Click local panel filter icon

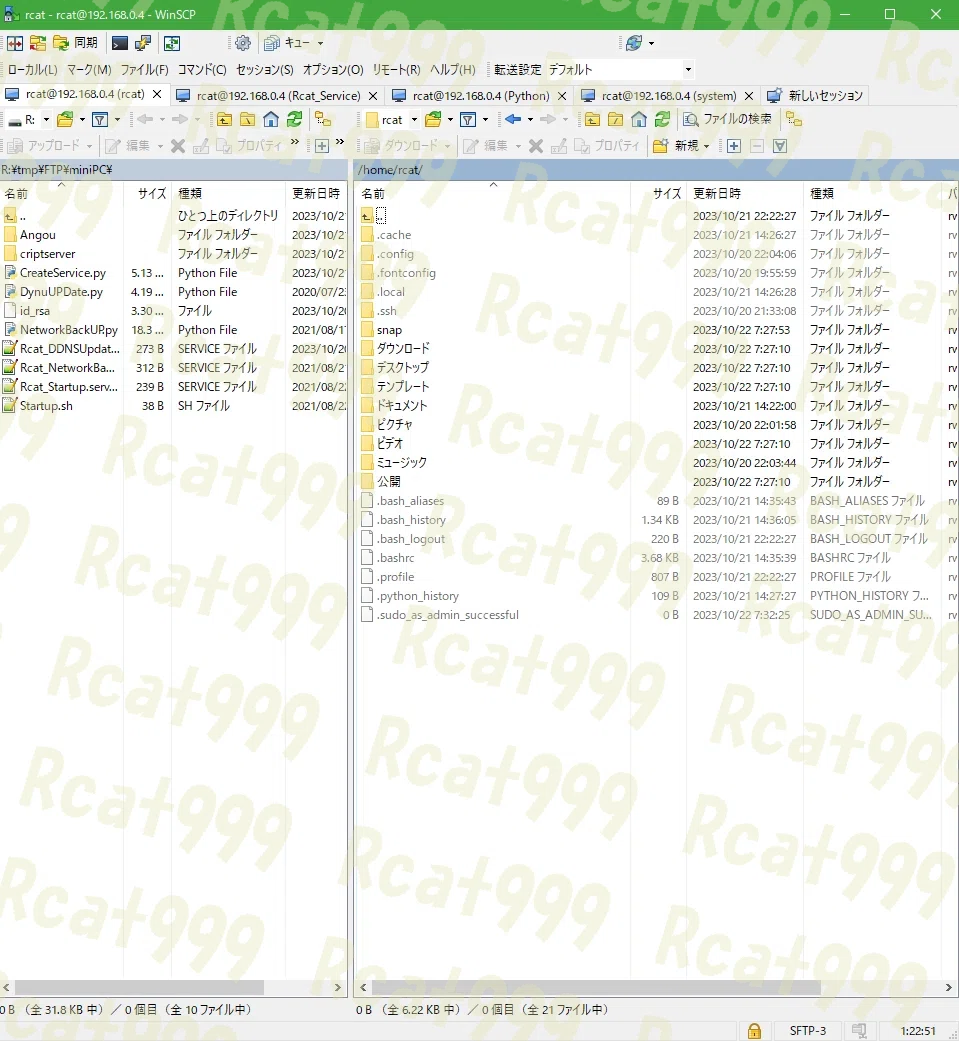100,120
